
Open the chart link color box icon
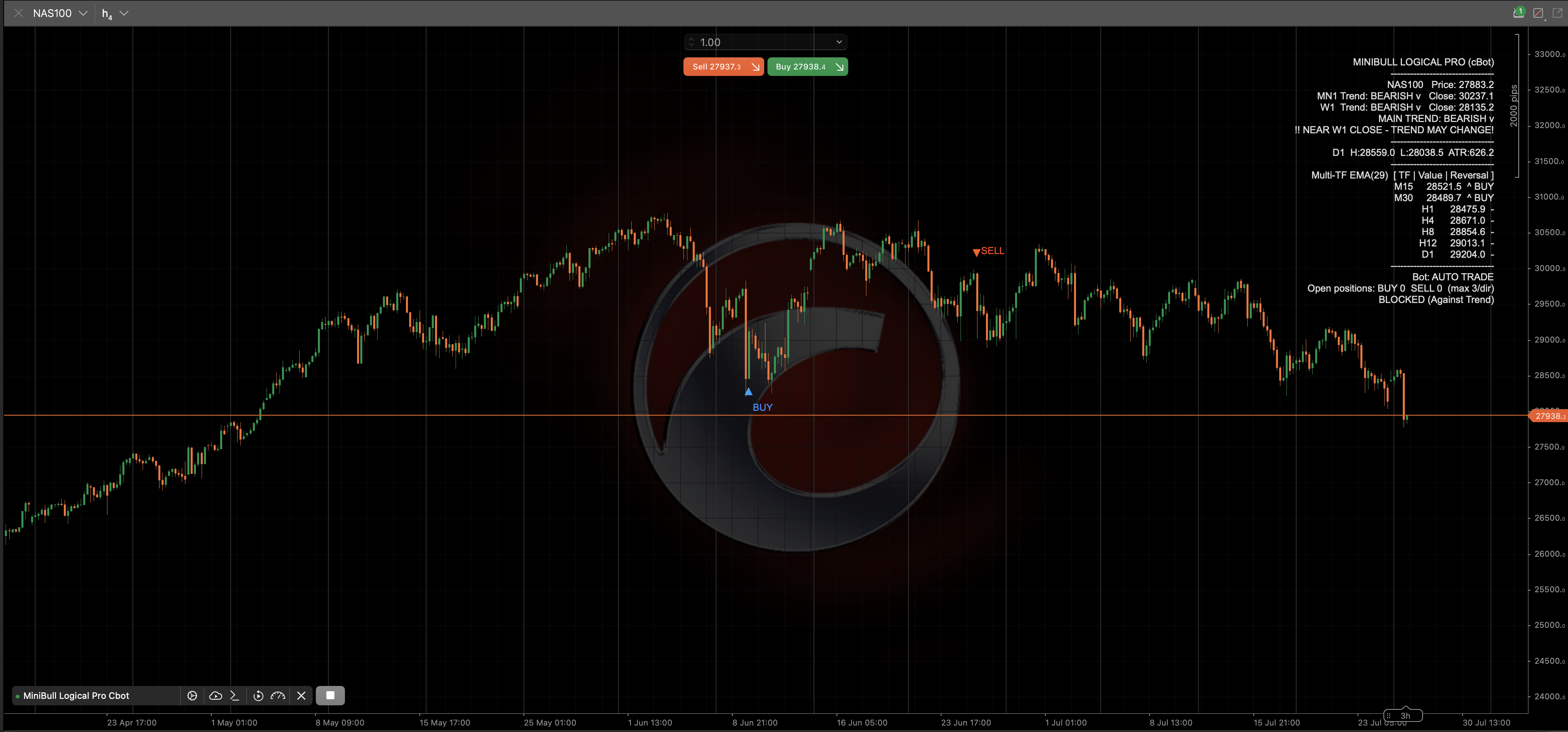pos(1538,13)
